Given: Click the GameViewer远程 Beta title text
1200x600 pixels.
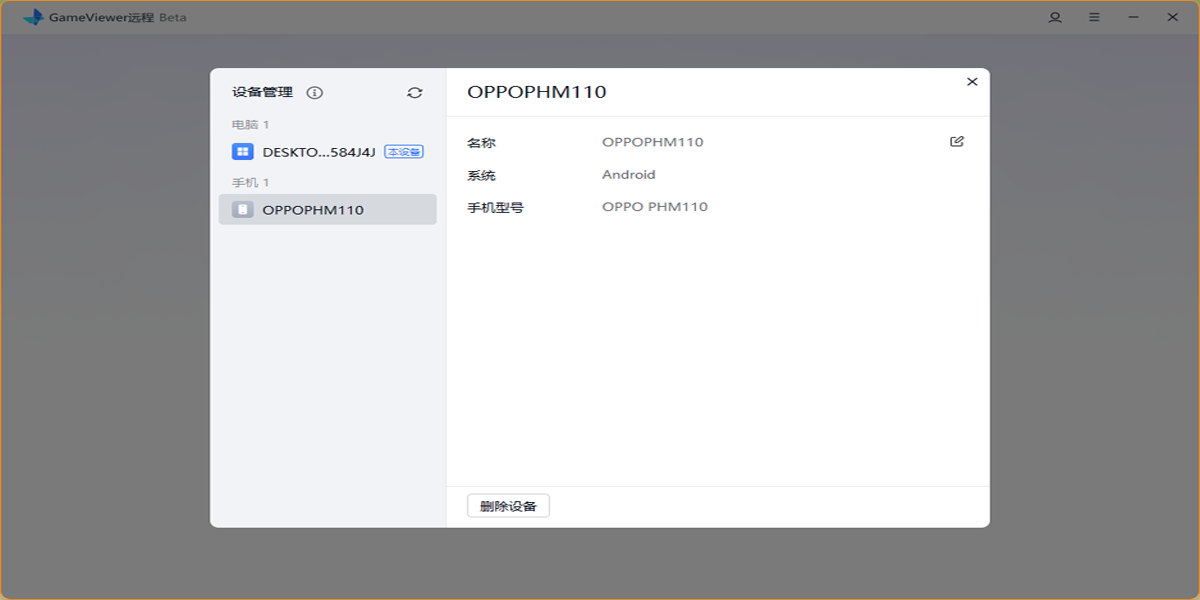Looking at the screenshot, I should (x=120, y=17).
